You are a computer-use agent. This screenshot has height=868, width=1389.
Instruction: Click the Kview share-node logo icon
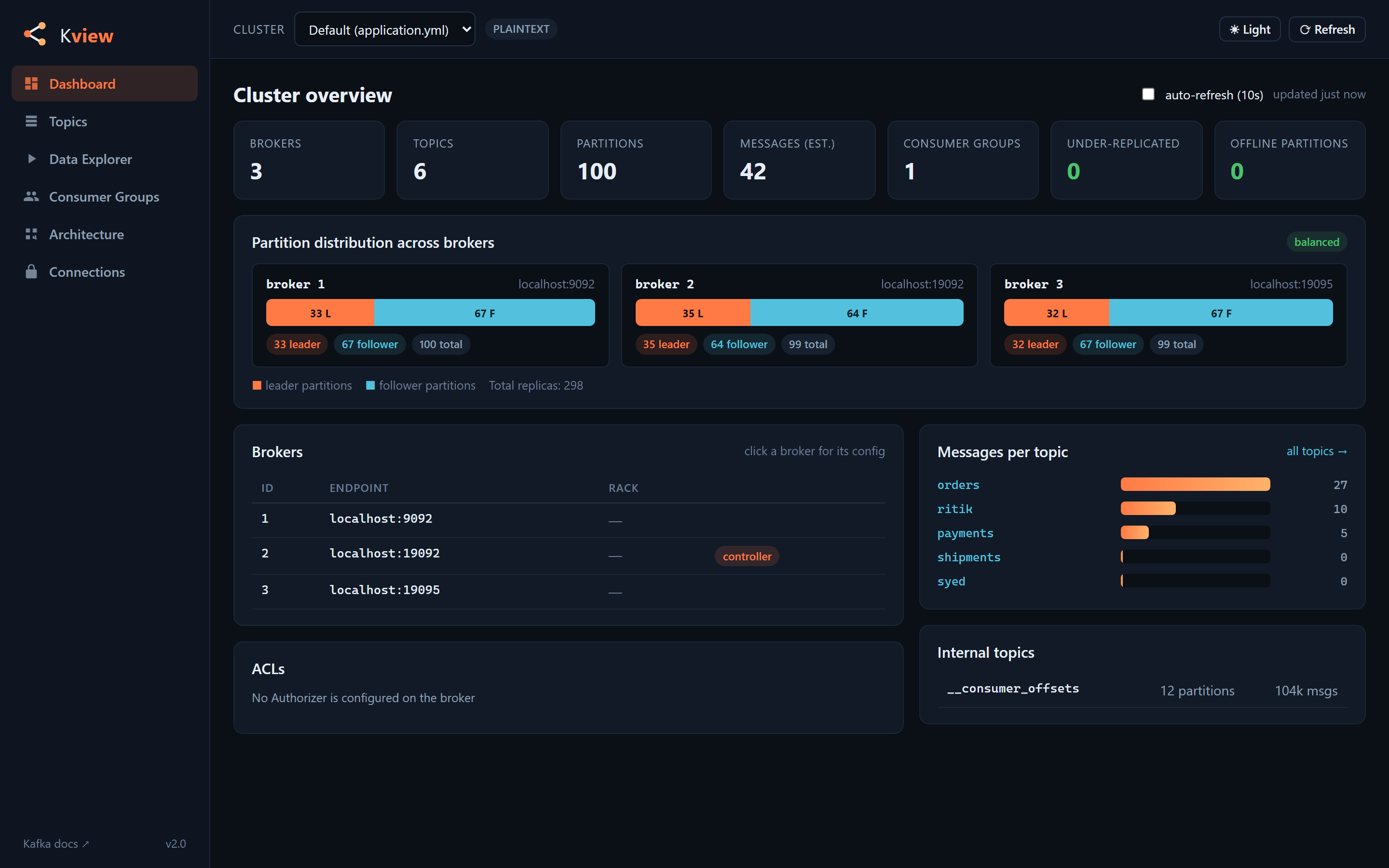tap(35, 34)
